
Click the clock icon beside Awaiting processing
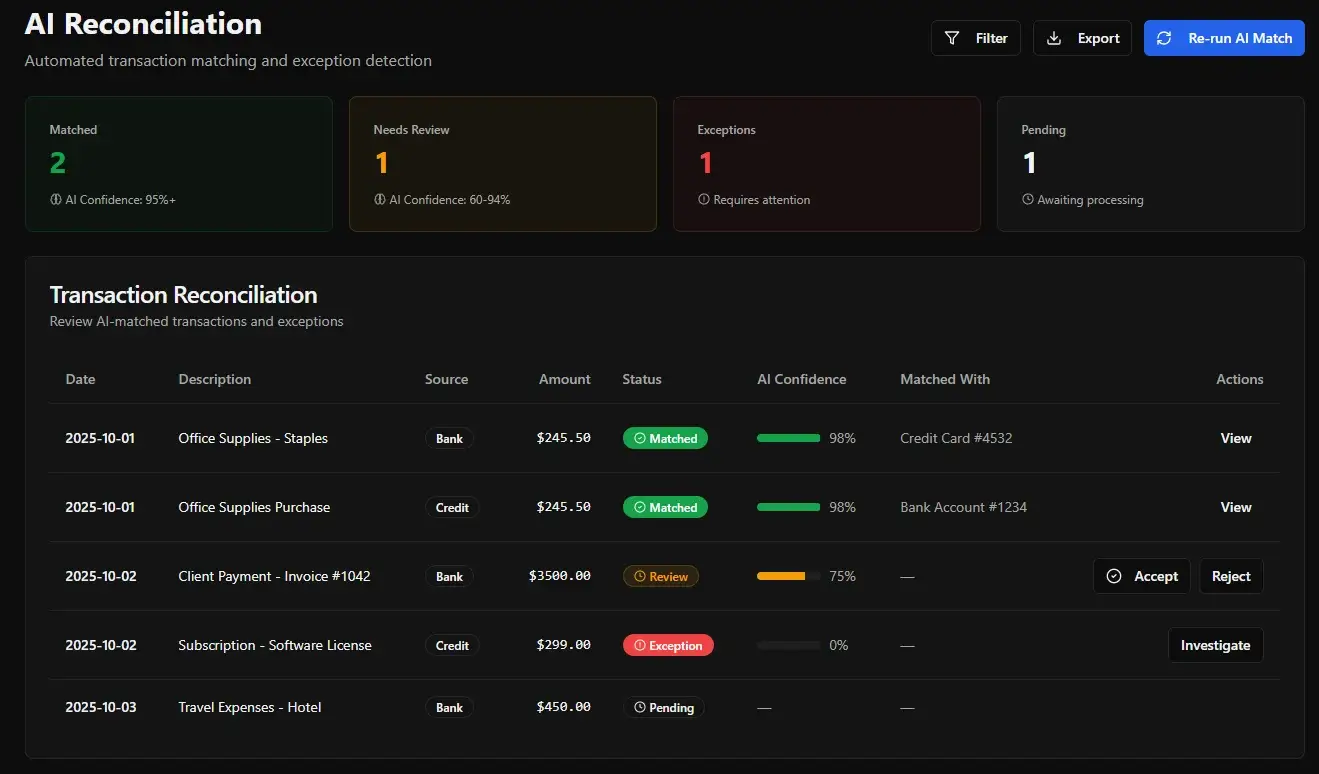coord(1028,200)
